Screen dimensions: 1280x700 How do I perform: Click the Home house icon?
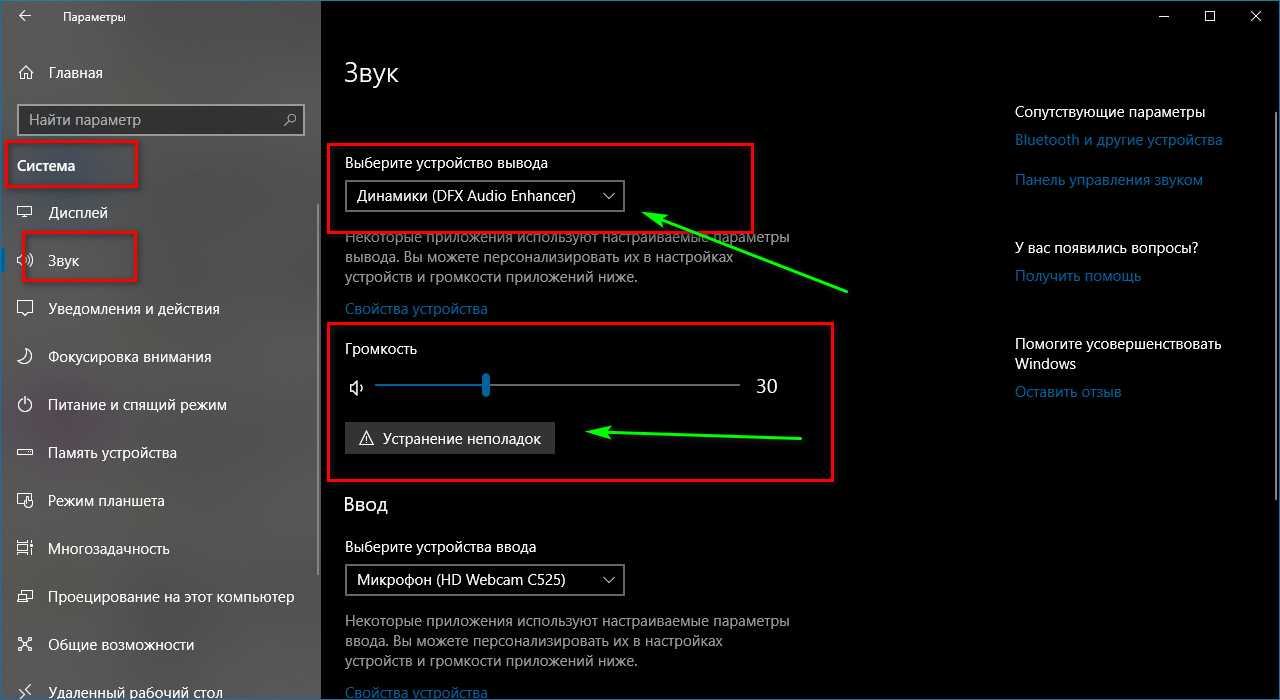(26, 73)
